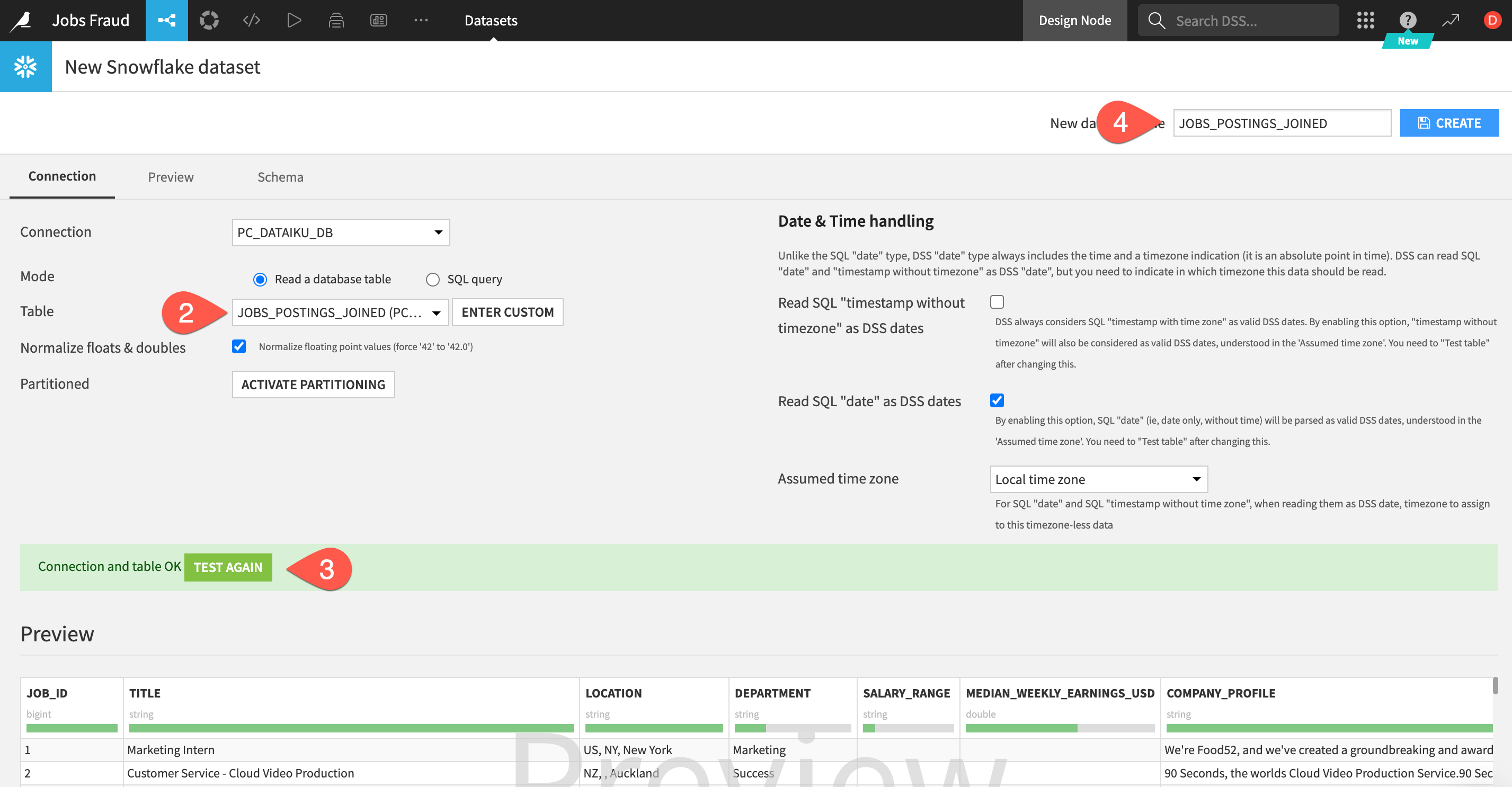1512x787 pixels.
Task: Open the Lab circular icon in navbar
Action: click(209, 21)
